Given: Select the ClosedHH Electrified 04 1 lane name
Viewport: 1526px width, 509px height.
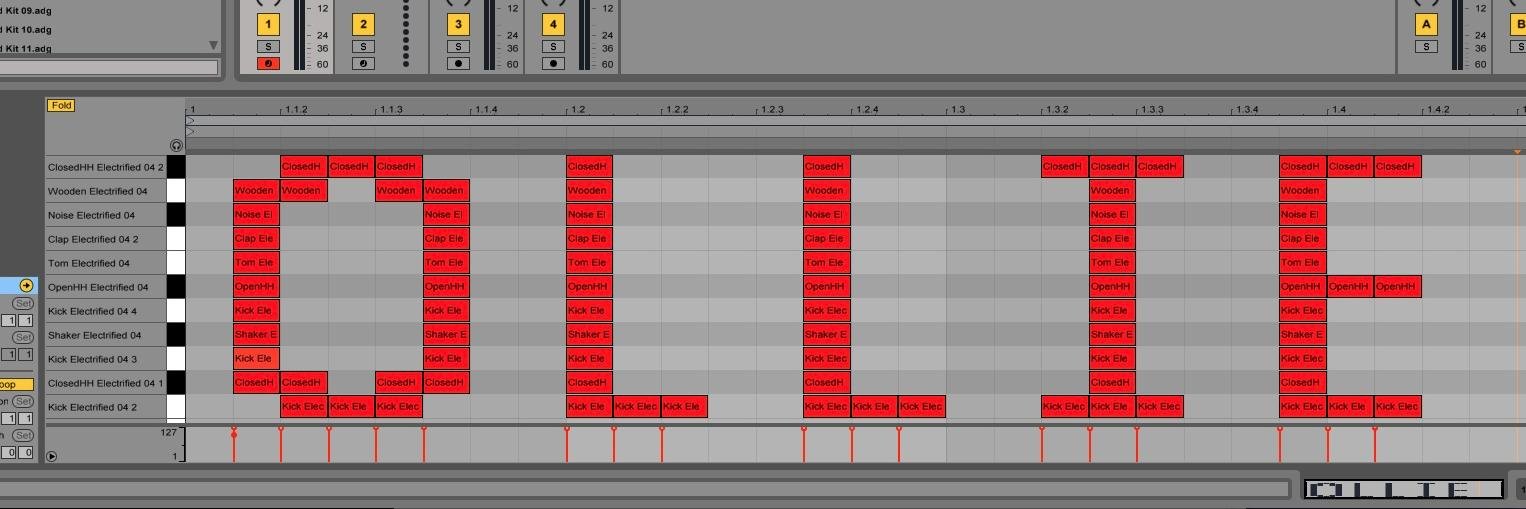Looking at the screenshot, I should [105, 383].
